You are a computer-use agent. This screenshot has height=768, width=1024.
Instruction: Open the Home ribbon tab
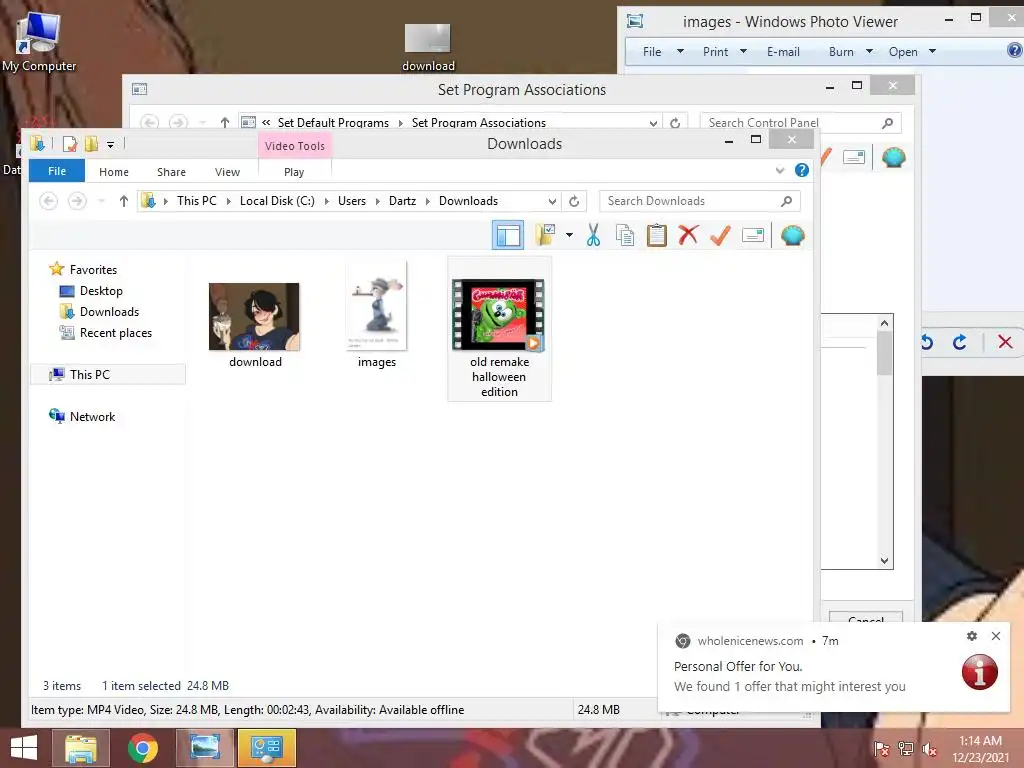(114, 172)
